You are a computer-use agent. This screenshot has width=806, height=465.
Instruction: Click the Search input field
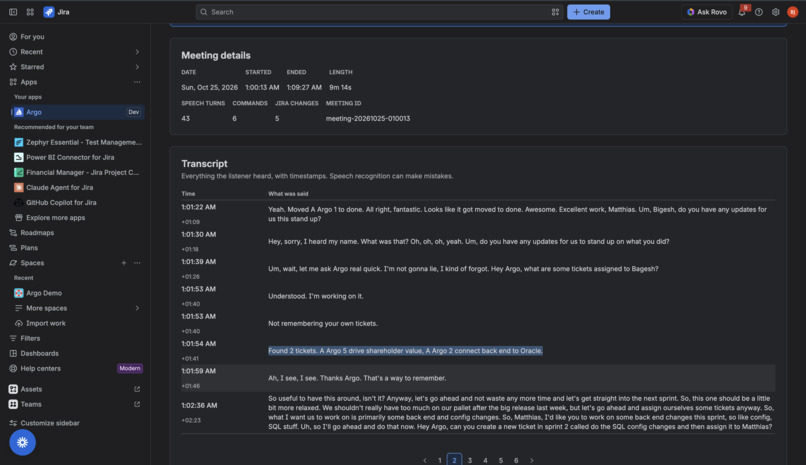(379, 12)
